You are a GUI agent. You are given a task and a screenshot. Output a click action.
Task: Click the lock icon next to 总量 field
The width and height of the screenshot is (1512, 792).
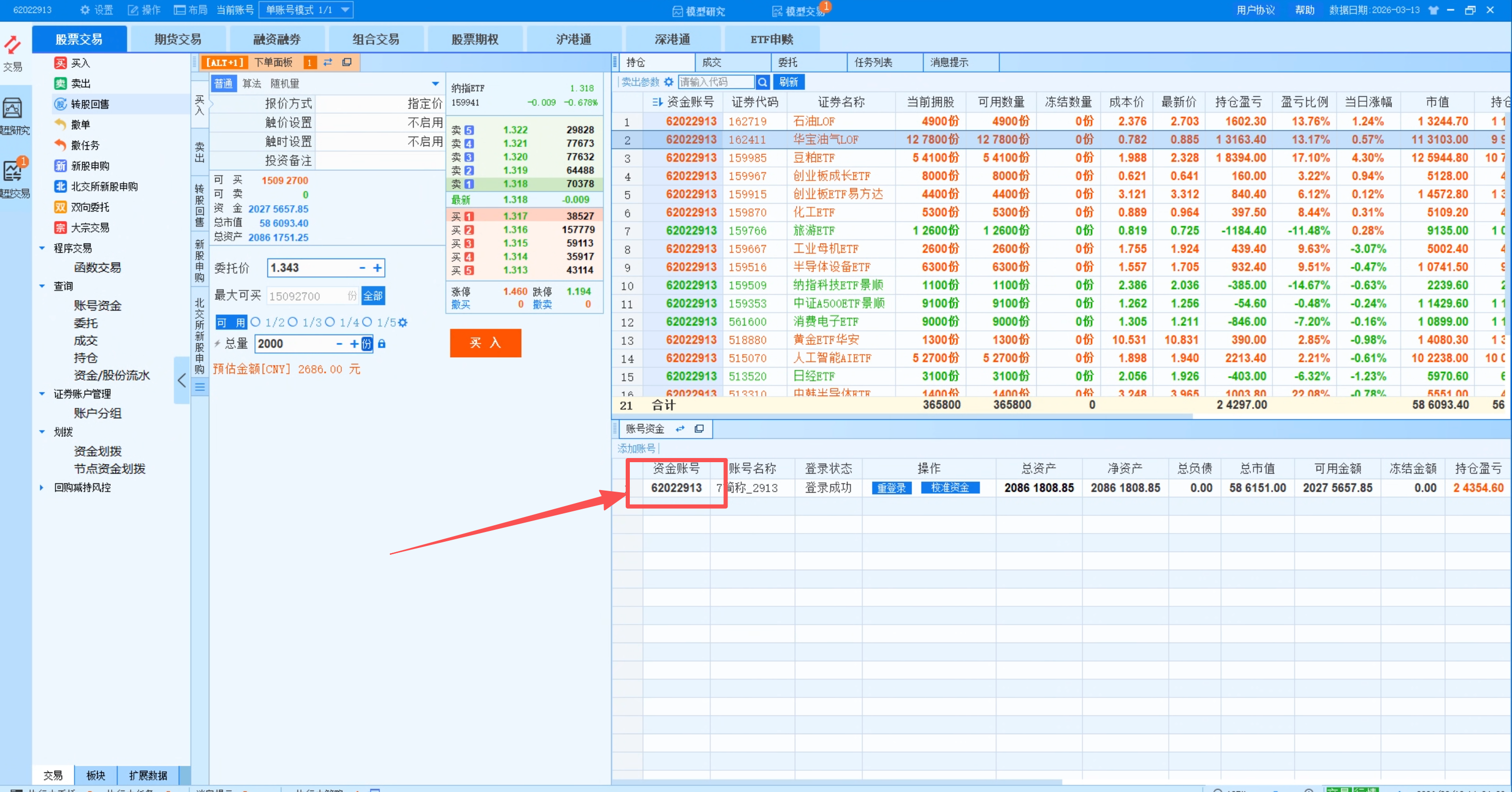382,344
